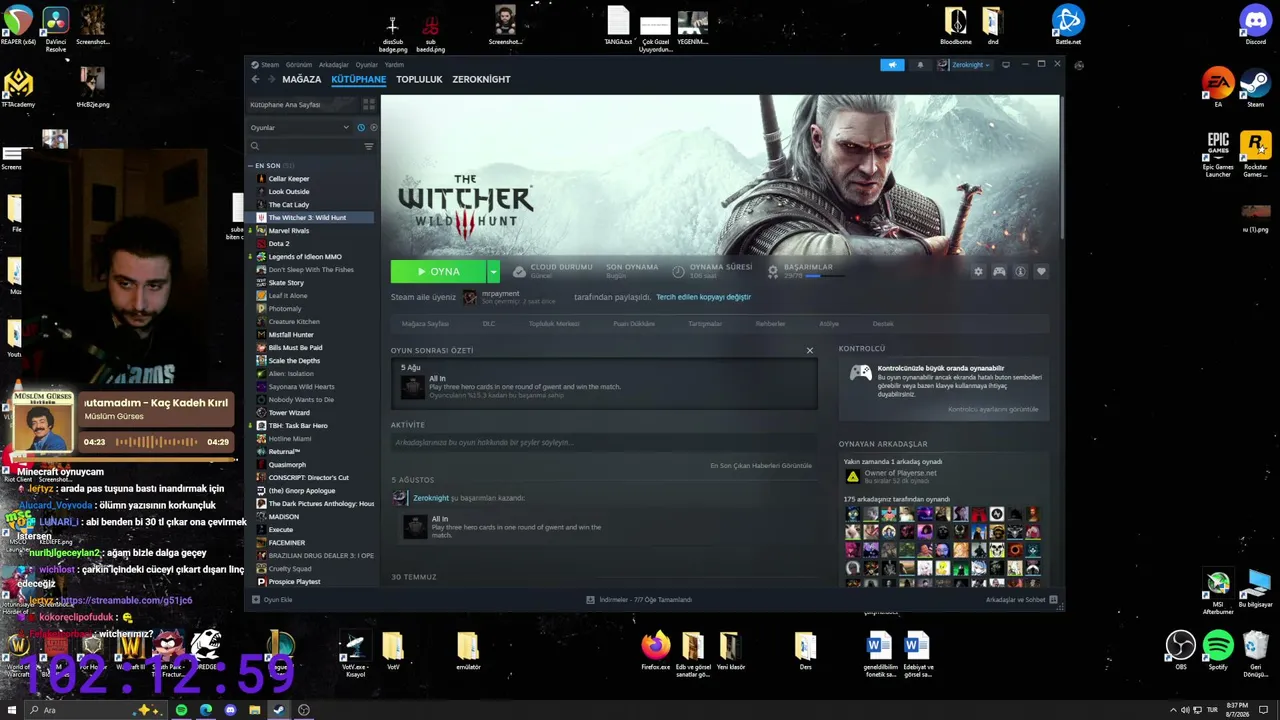Open Arkadaşlar ve Sohbet panel
The height and width of the screenshot is (720, 1280).
tap(1022, 599)
